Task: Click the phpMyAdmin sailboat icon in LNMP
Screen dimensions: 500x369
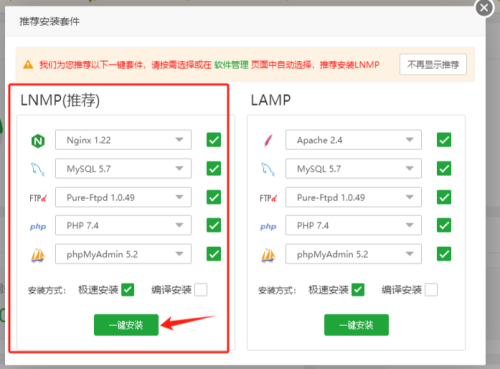Action: [x=38, y=255]
